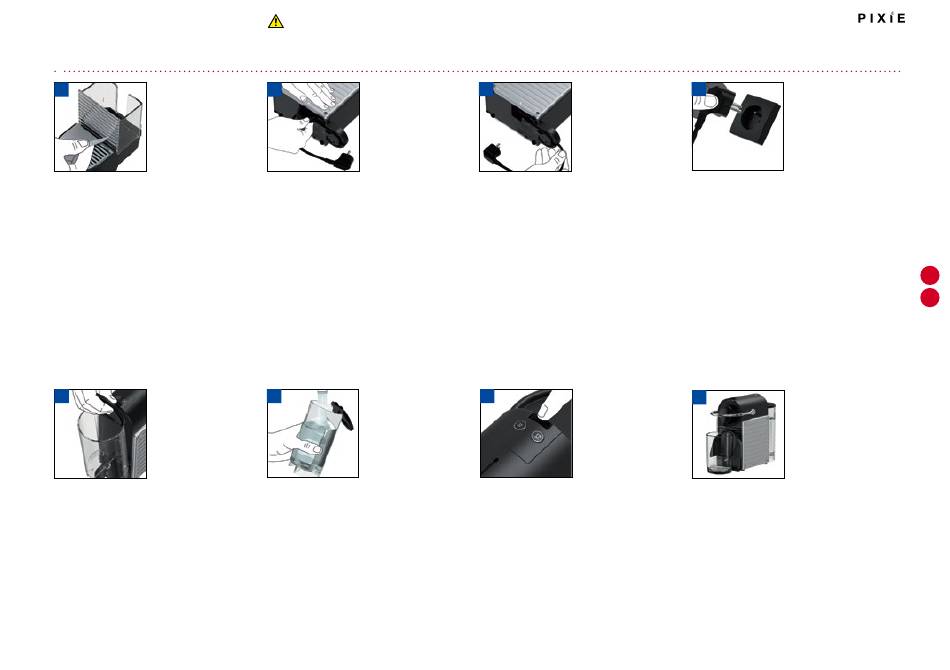
Task: Click blue step square on full machine image
Action: tap(699, 397)
